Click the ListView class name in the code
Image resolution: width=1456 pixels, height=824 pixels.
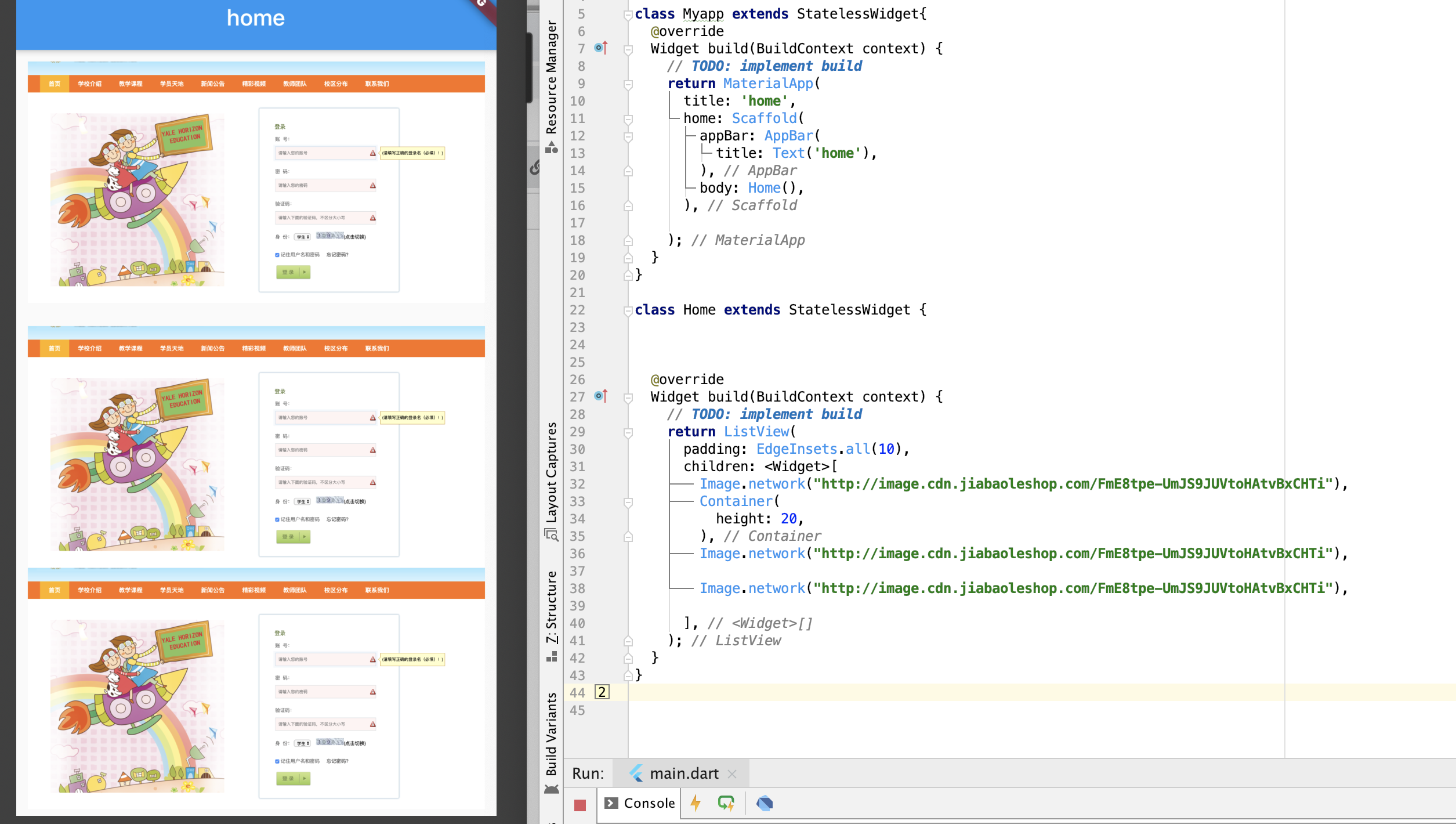point(756,432)
